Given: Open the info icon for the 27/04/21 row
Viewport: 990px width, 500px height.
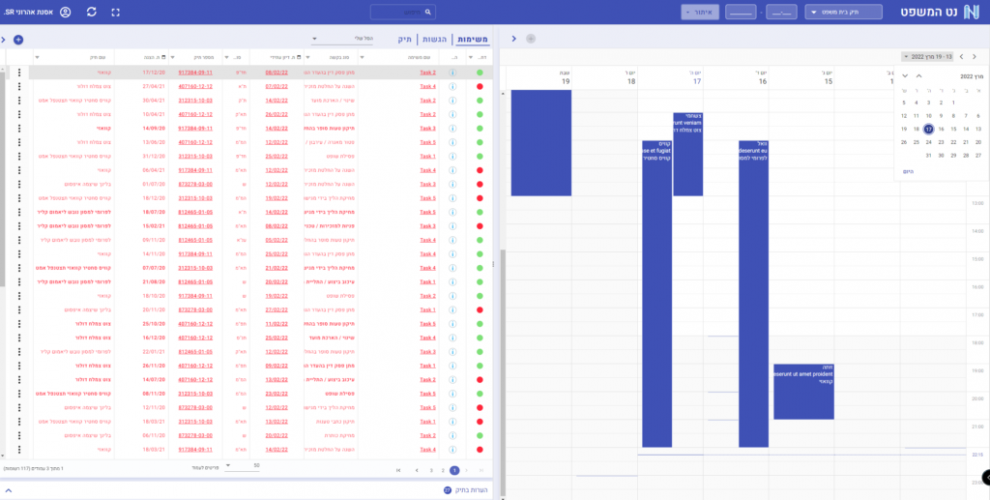Looking at the screenshot, I should (x=453, y=86).
